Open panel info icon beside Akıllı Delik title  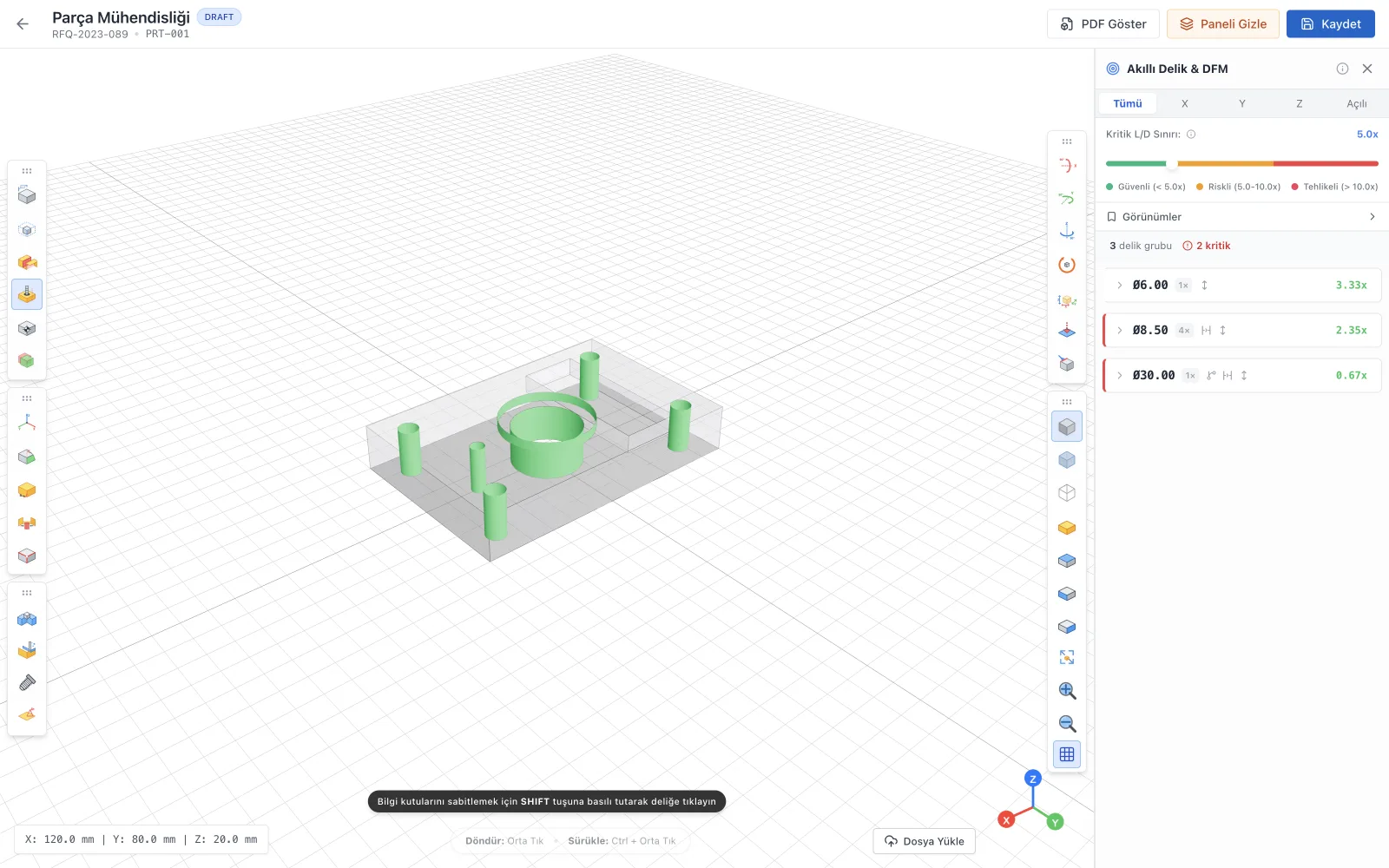point(1342,69)
